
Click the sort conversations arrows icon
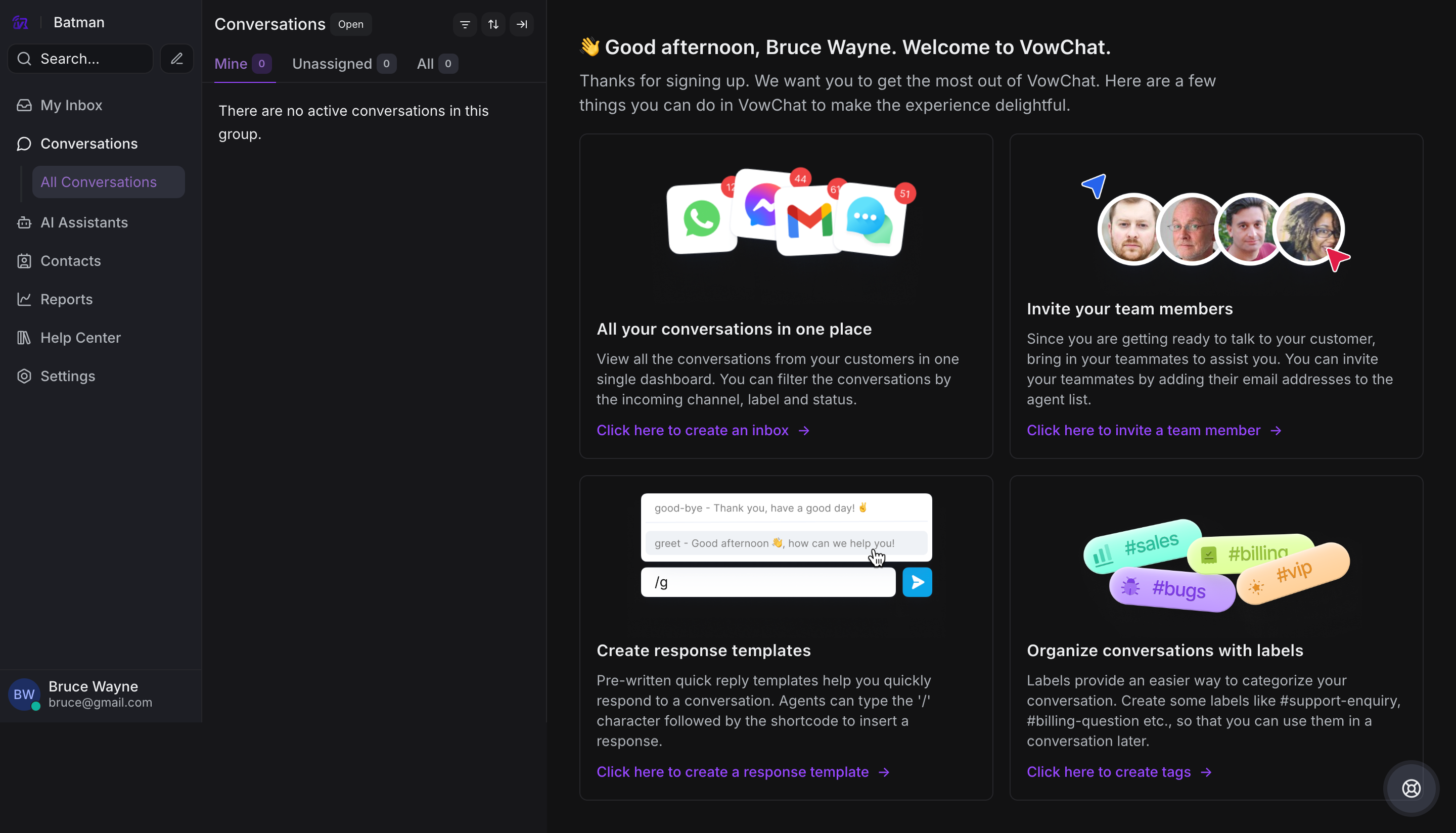pyautogui.click(x=493, y=24)
